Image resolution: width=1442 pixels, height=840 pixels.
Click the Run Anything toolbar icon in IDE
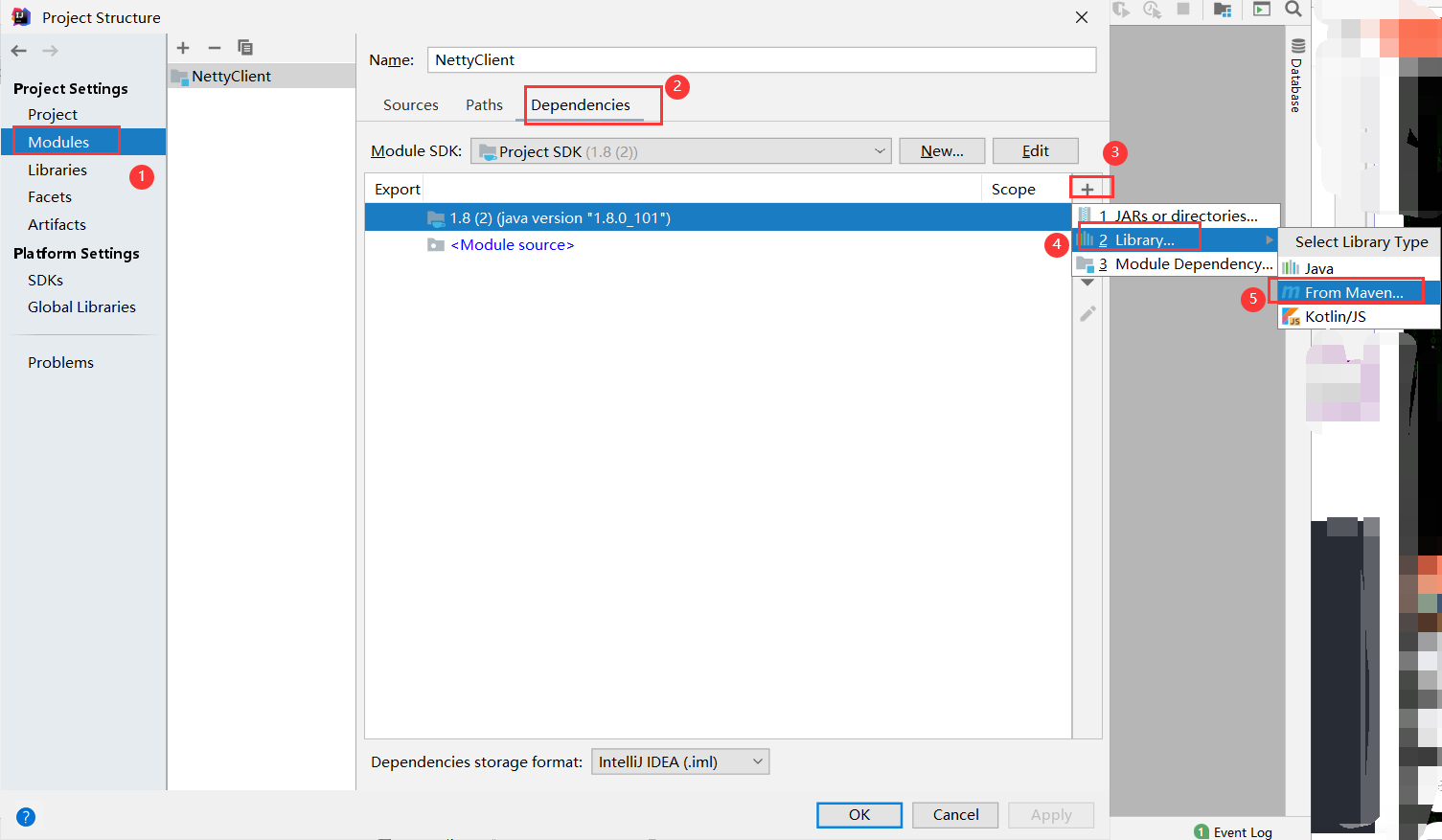(1262, 10)
